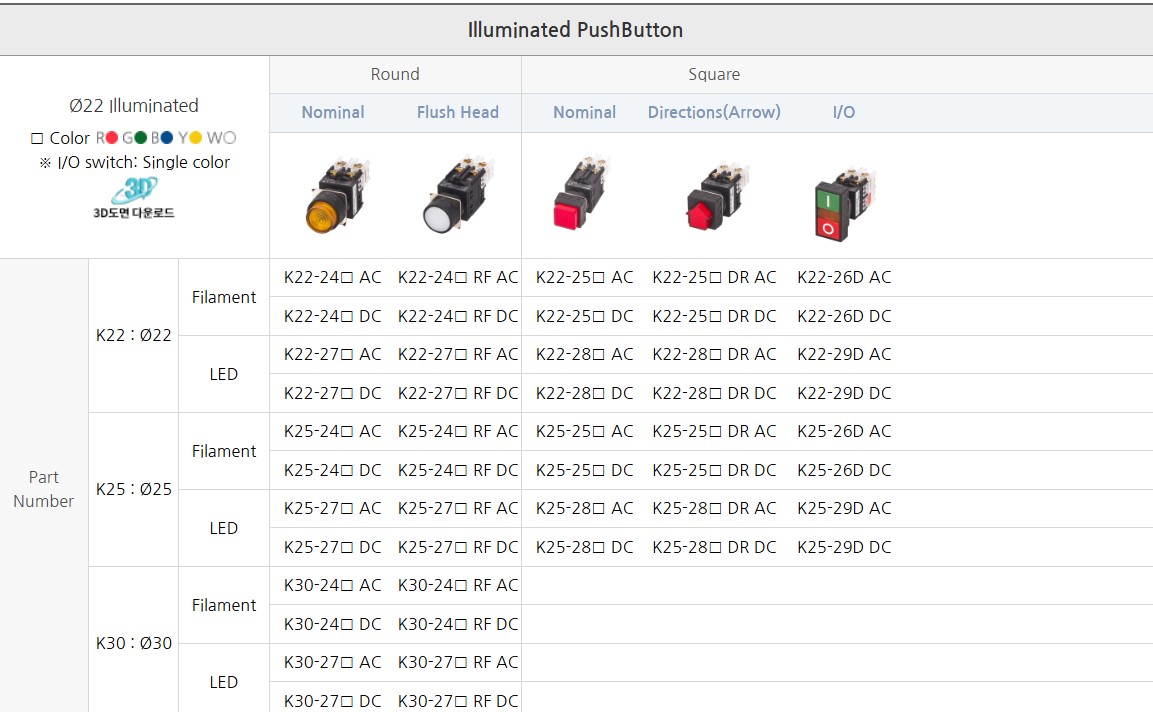Click the yellow color dot
This screenshot has height=712, width=1153.
[x=196, y=138]
